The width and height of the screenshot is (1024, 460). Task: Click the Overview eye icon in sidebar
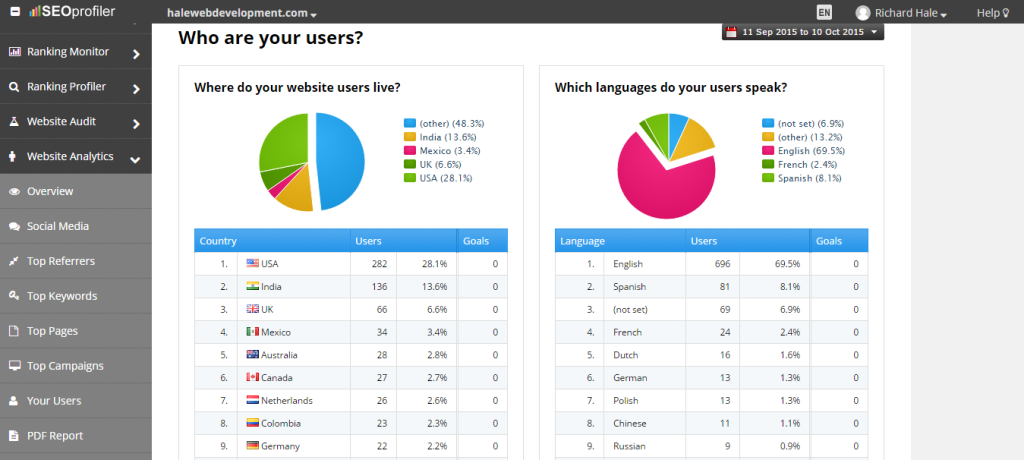[14, 191]
